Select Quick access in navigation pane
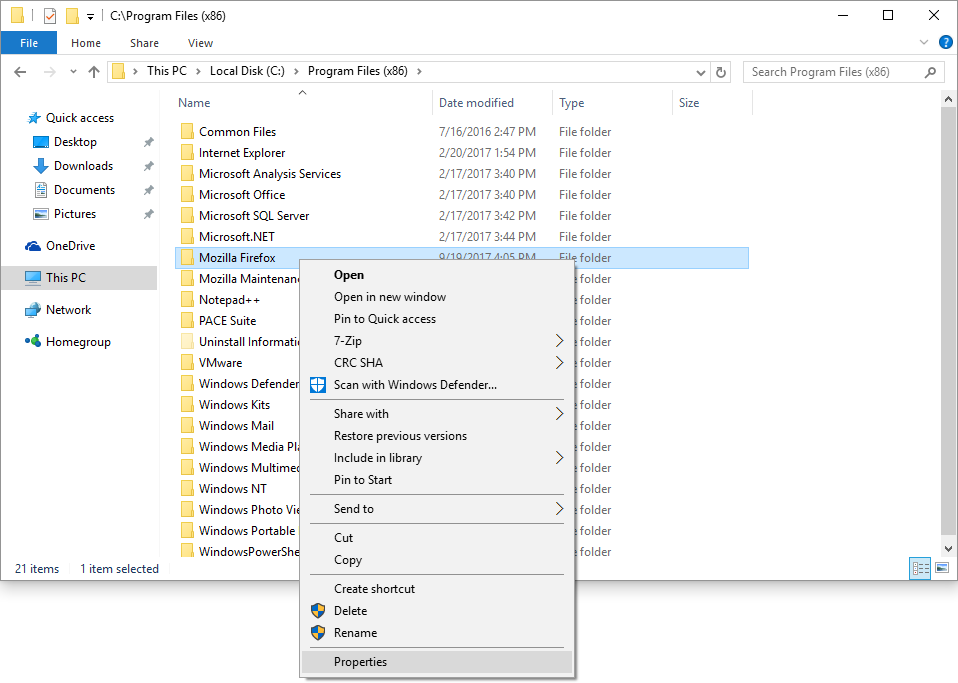958x683 pixels. (79, 118)
